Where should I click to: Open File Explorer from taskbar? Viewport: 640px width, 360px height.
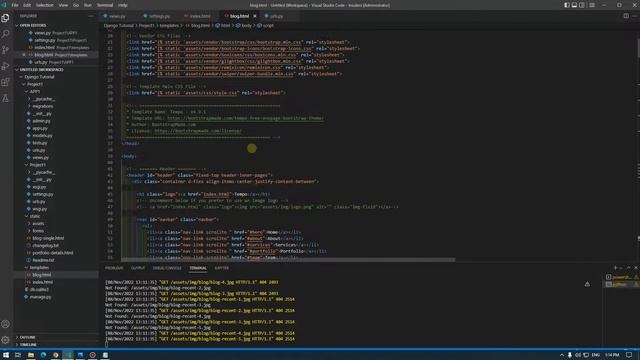point(31,355)
